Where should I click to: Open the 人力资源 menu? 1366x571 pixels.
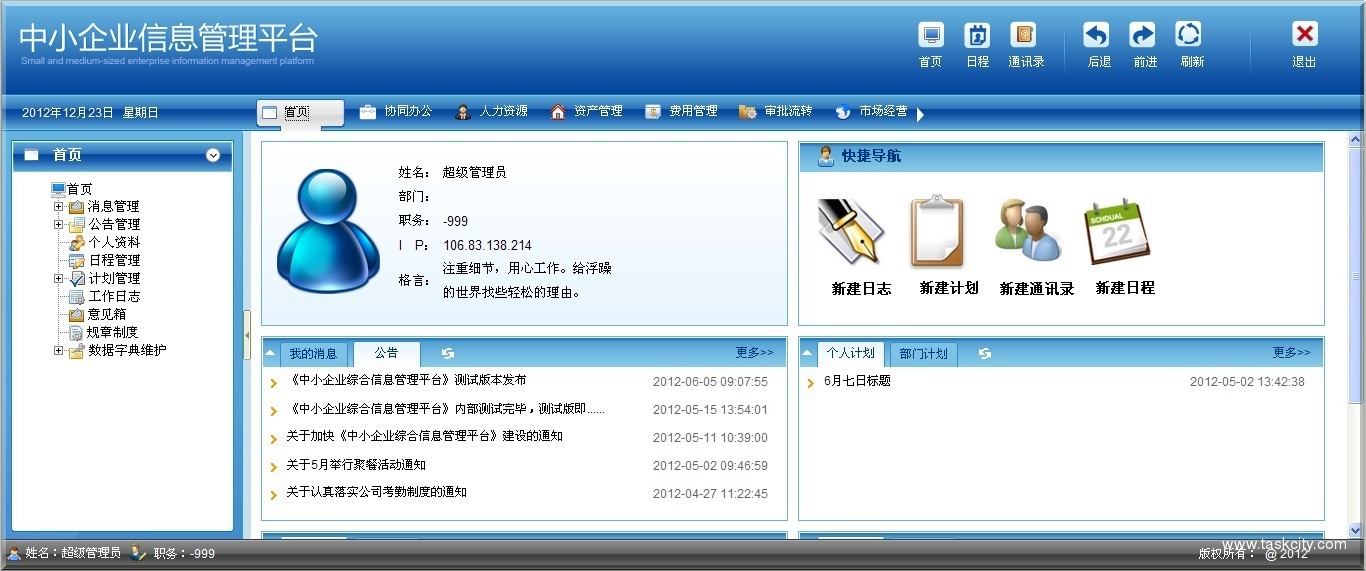tap(491, 112)
